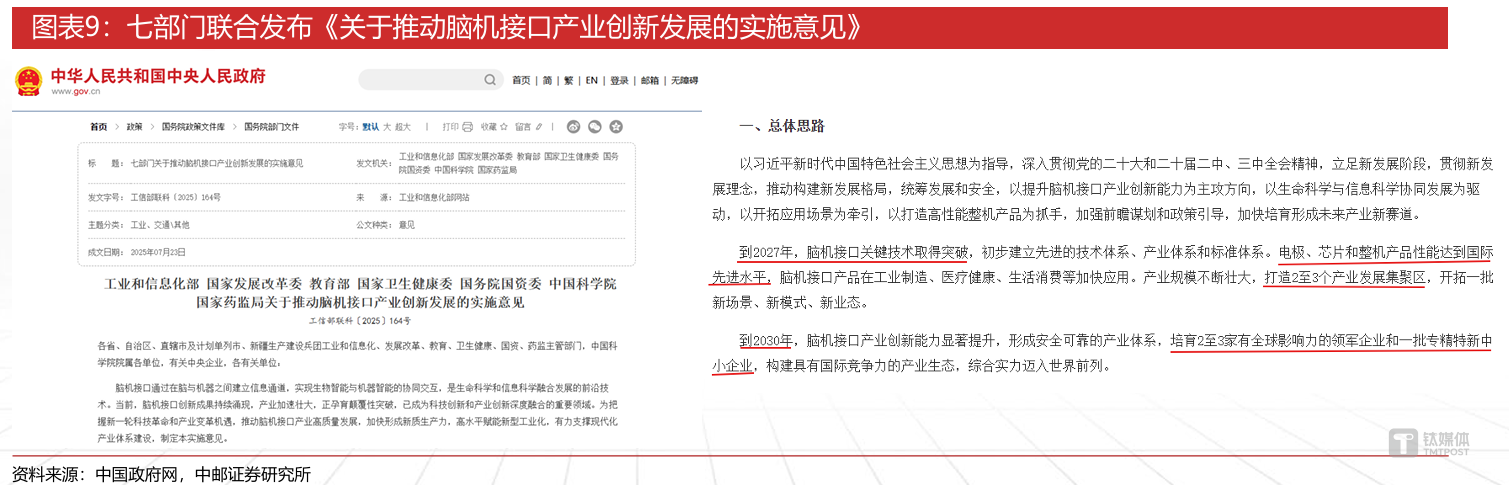This screenshot has height=485, width=1509.
Task: Open the 邮箱 mailbox link
Action: (x=650, y=80)
